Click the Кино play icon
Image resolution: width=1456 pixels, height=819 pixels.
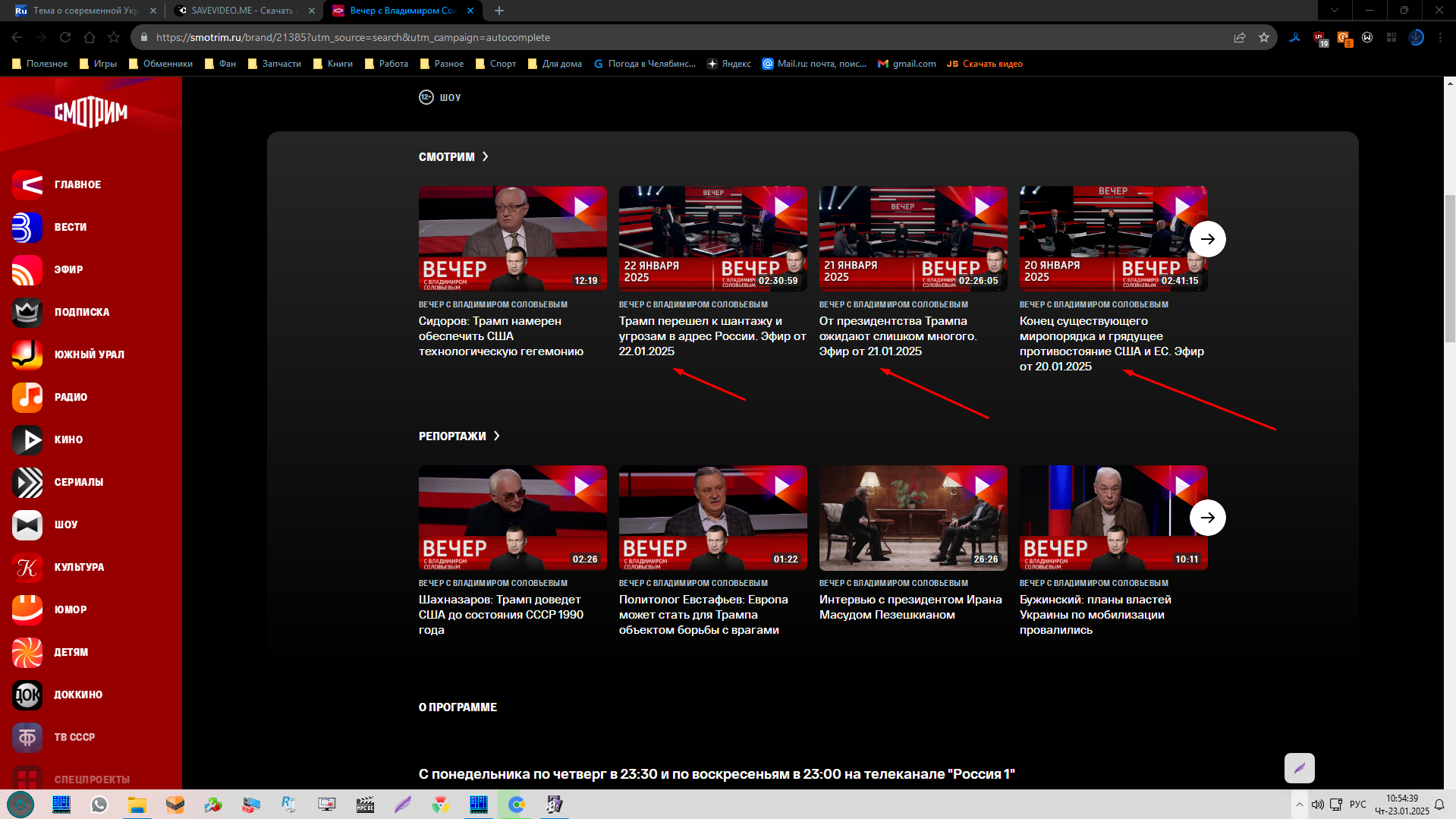click(x=27, y=439)
